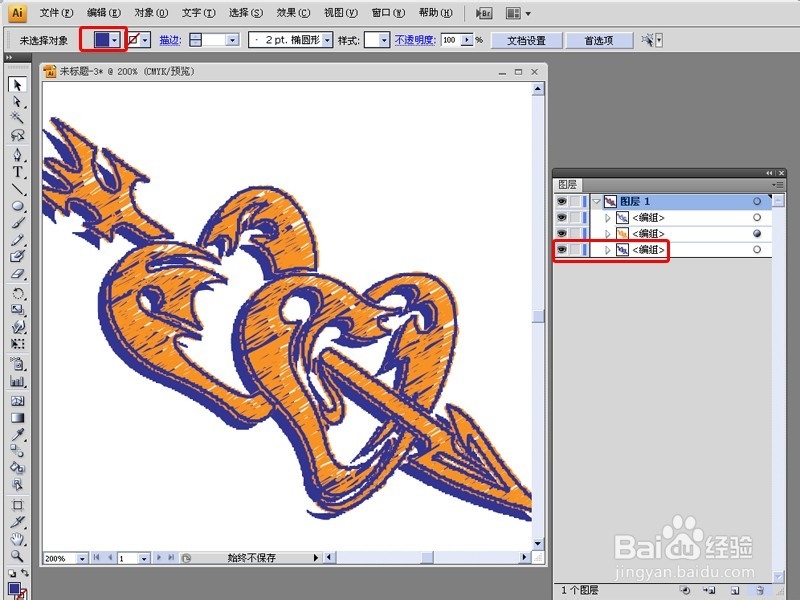Click the 首选项 button
The image size is (800, 600).
coord(598,40)
